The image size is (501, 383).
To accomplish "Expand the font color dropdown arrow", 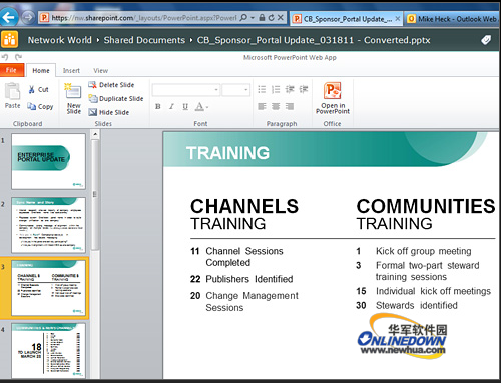I will click(x=207, y=107).
